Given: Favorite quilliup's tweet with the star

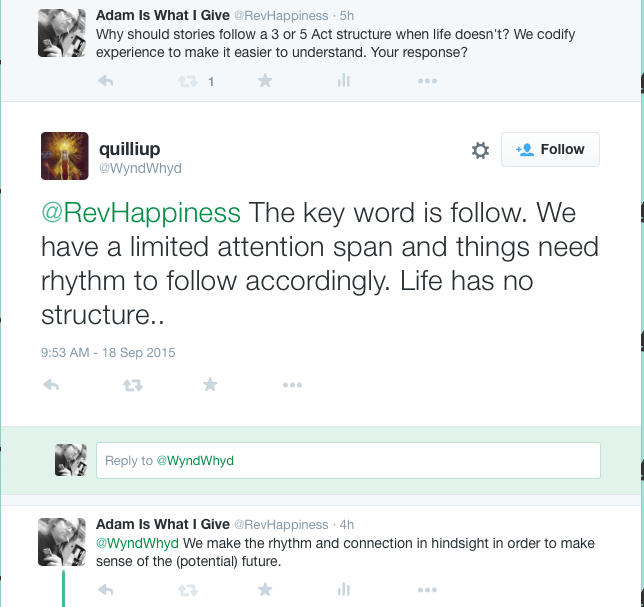Looking at the screenshot, I should 210,385.
